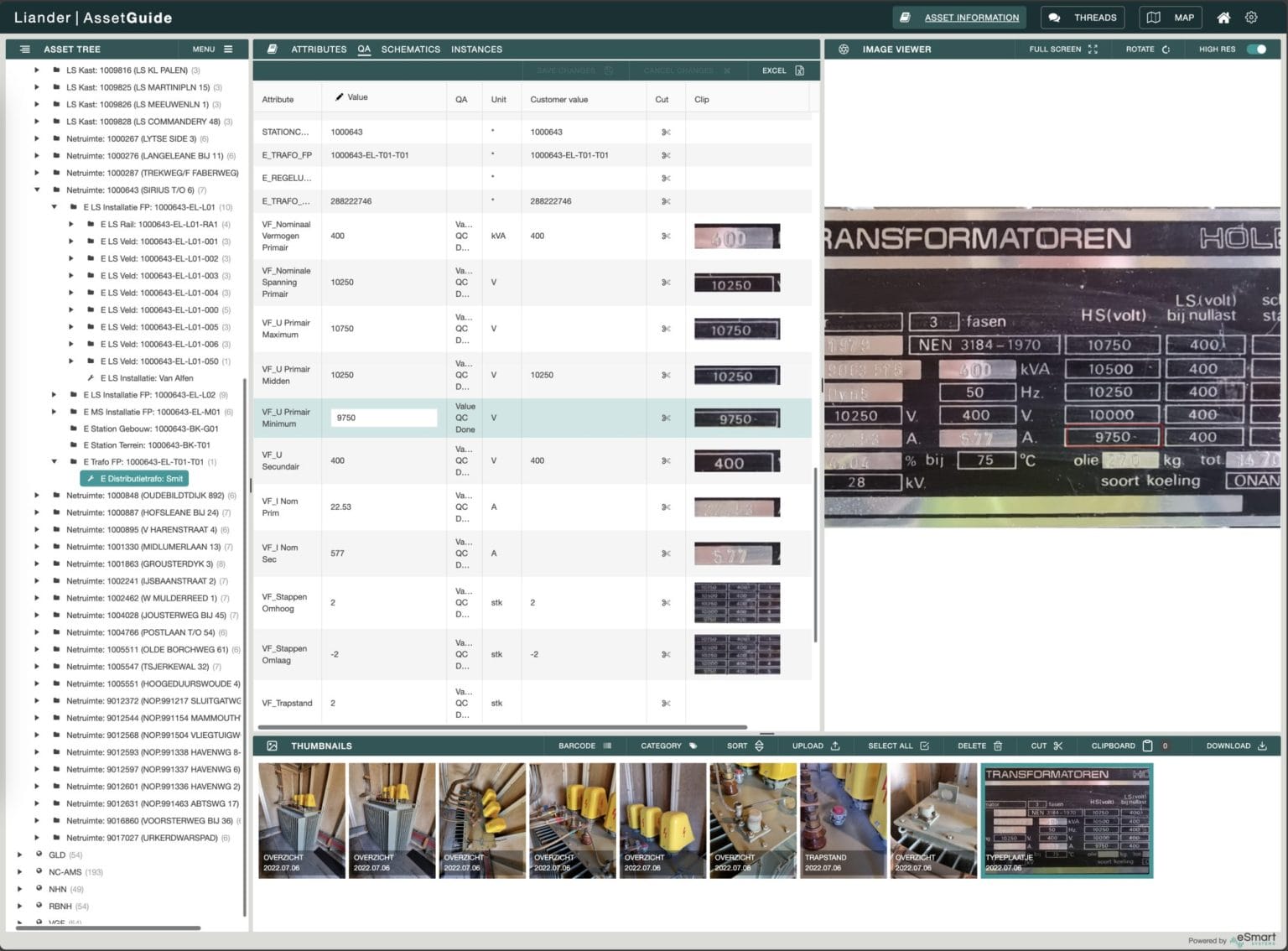This screenshot has height=951, width=1288.
Task: Enter full screen in the image viewer
Action: (x=1093, y=49)
